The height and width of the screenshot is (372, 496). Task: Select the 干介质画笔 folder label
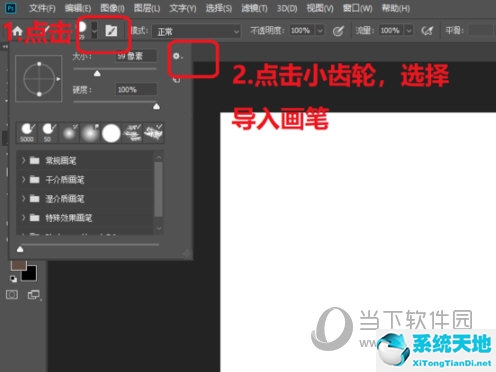[65, 180]
